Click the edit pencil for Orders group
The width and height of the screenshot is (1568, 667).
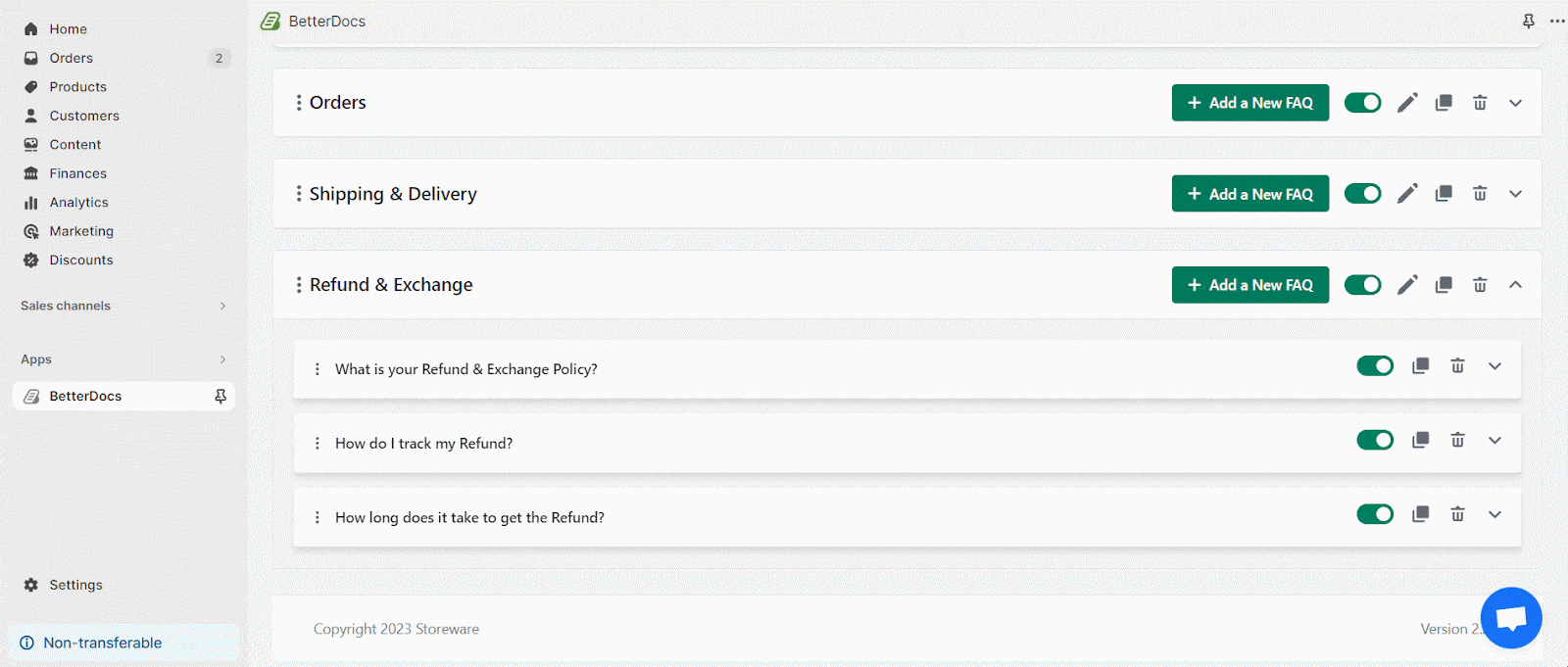coord(1407,103)
